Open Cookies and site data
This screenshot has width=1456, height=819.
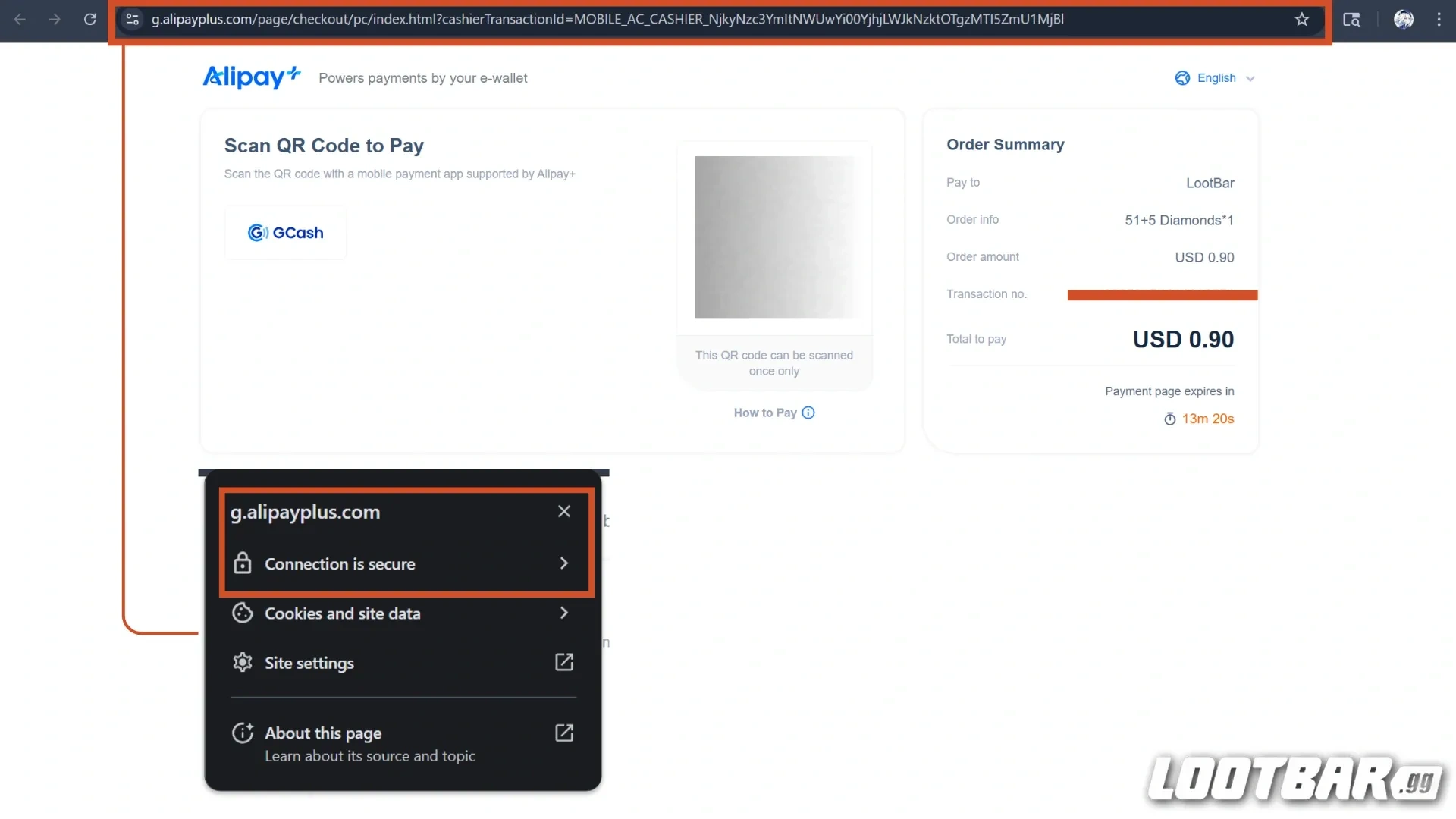point(403,613)
